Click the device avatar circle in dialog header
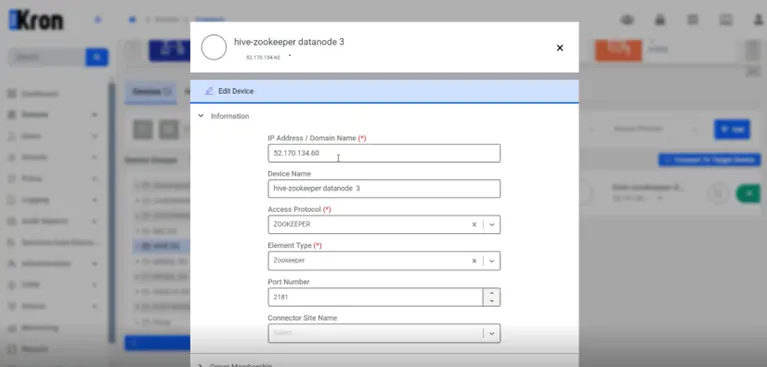The width and height of the screenshot is (767, 367). 214,47
